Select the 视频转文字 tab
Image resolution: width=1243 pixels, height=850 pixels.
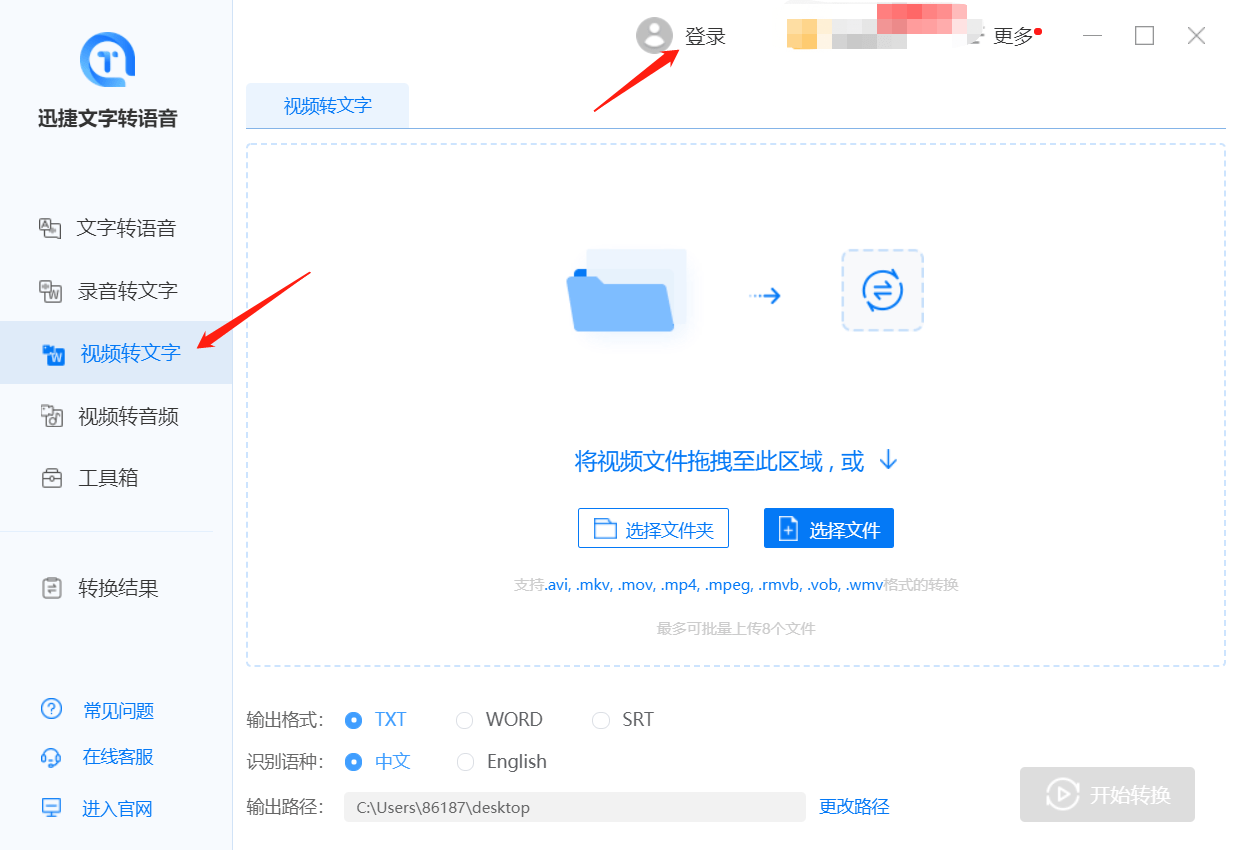click(327, 106)
